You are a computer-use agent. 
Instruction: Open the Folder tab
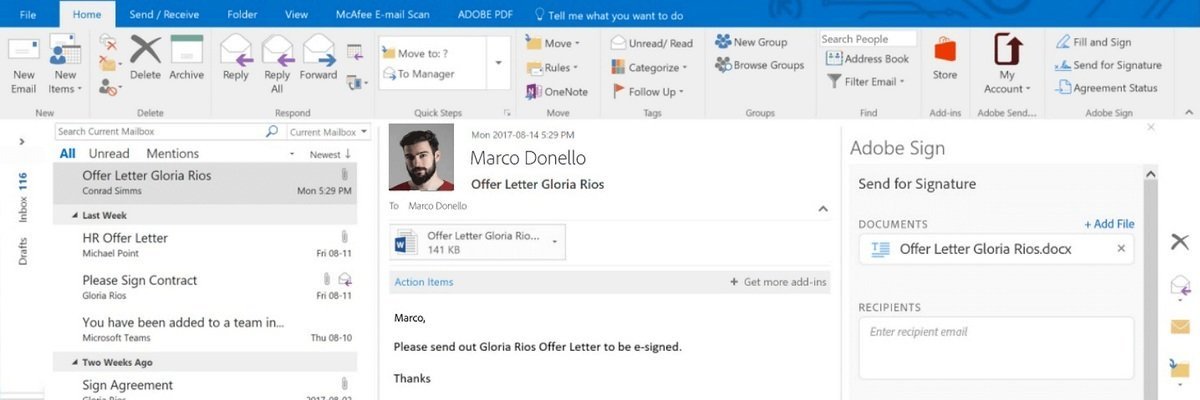tap(242, 15)
